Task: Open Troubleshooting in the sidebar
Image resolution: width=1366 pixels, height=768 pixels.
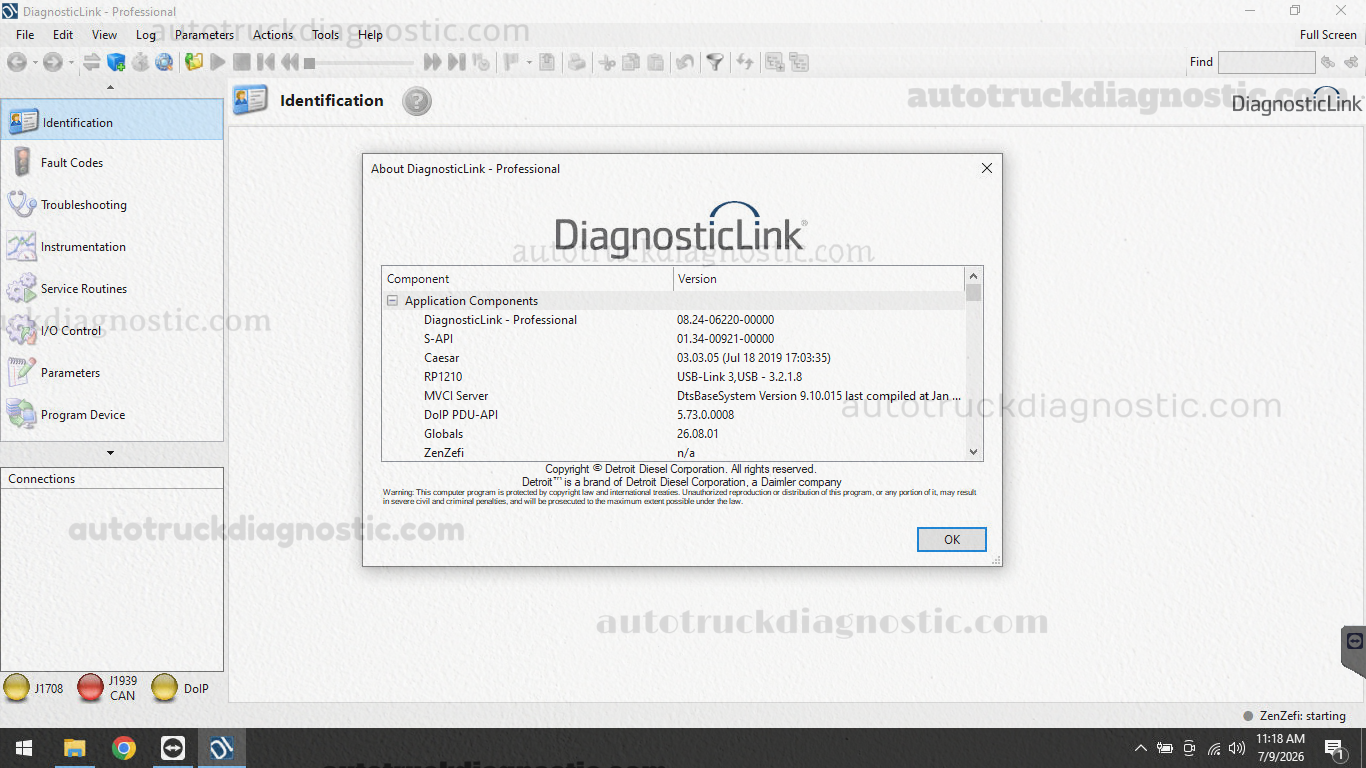Action: (112, 204)
